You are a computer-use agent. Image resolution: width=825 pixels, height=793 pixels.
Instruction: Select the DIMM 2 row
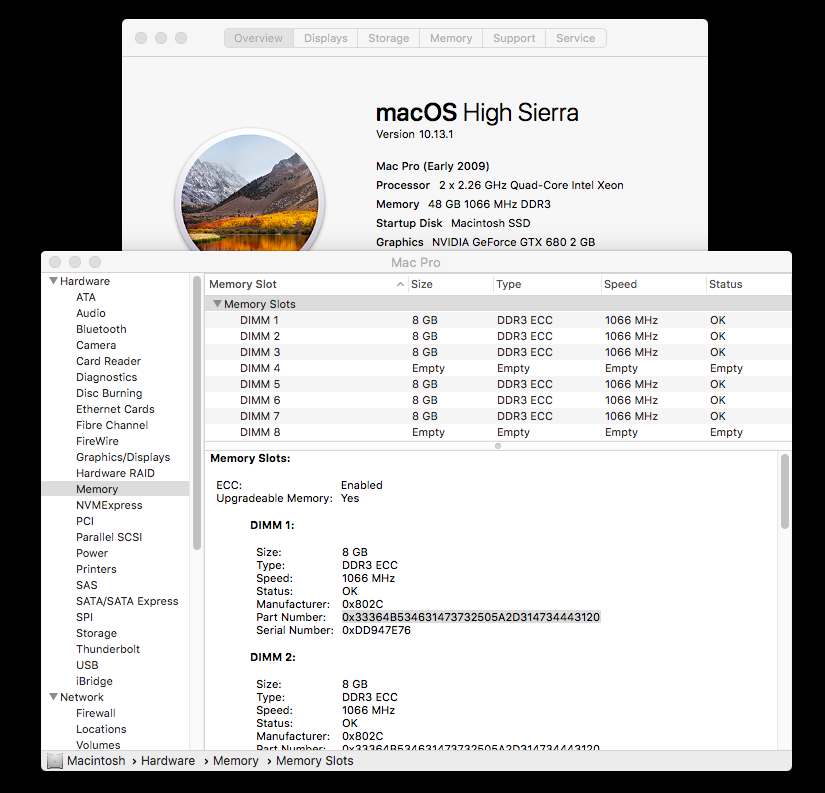tap(498, 336)
